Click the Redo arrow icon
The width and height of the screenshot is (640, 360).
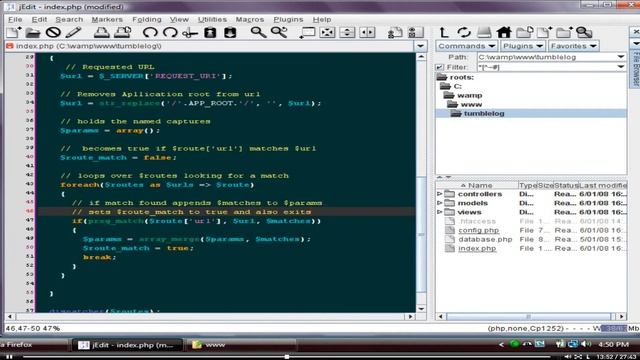click(170, 32)
